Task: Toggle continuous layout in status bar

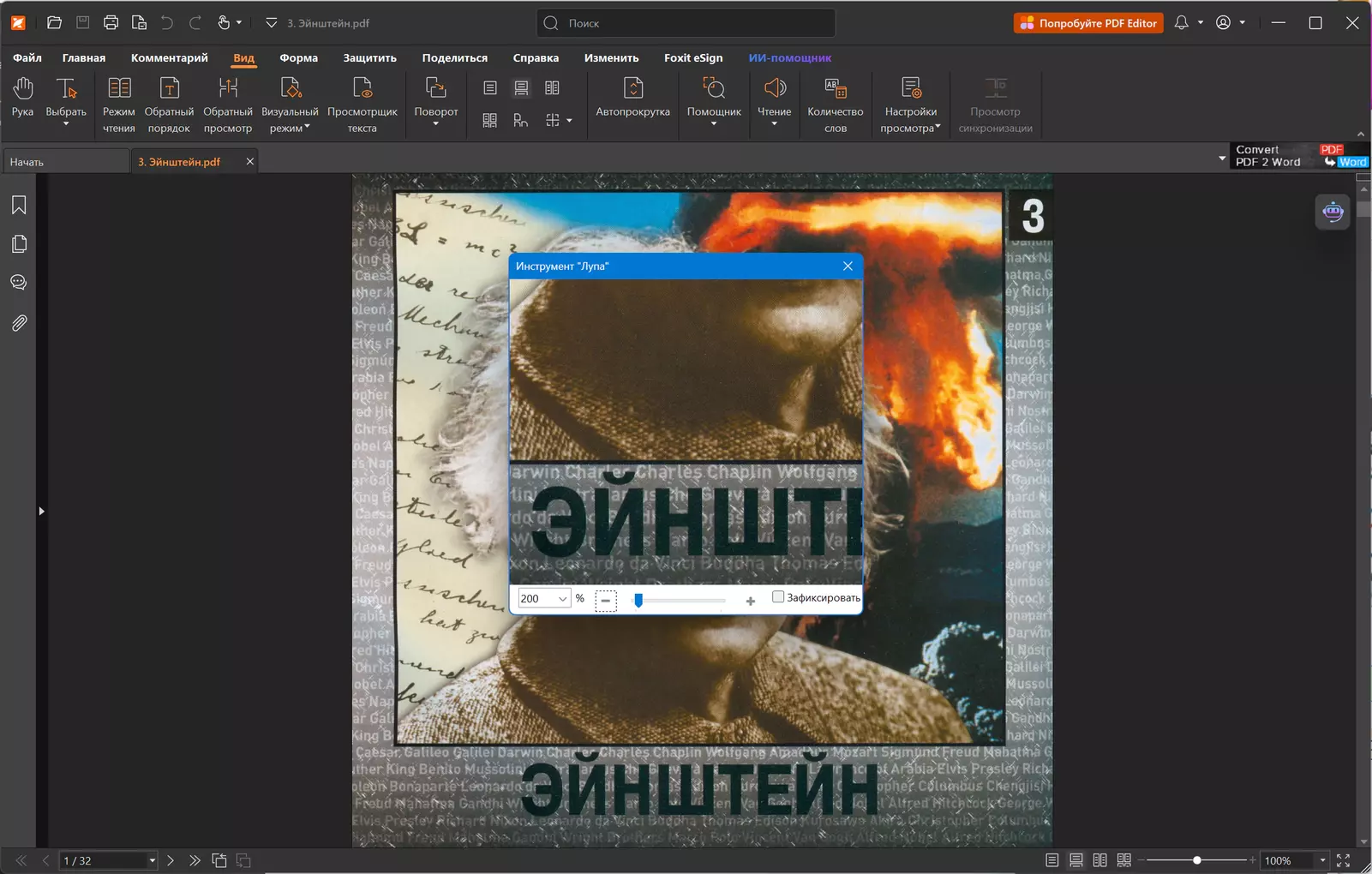Action: tap(1076, 860)
